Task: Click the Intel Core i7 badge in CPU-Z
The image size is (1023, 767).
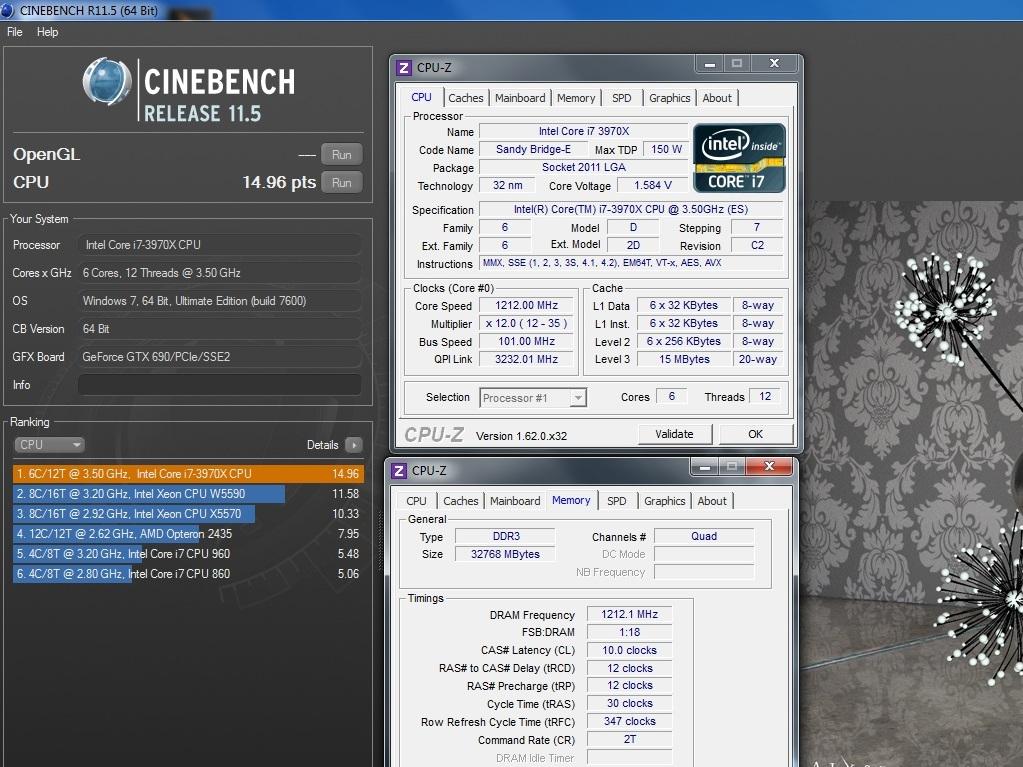Action: point(739,158)
